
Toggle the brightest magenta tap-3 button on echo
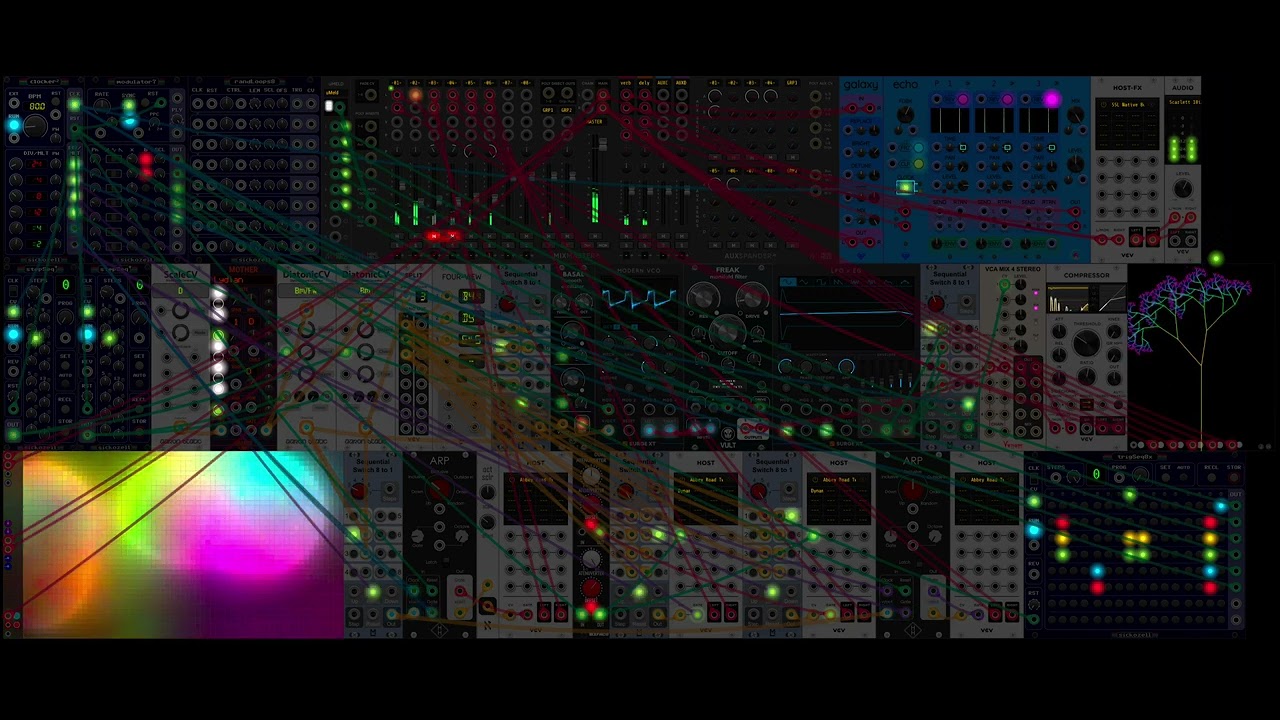click(x=1051, y=100)
